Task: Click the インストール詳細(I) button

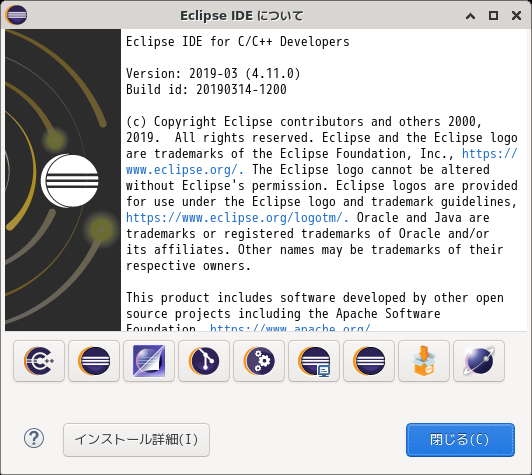Action: [x=136, y=440]
